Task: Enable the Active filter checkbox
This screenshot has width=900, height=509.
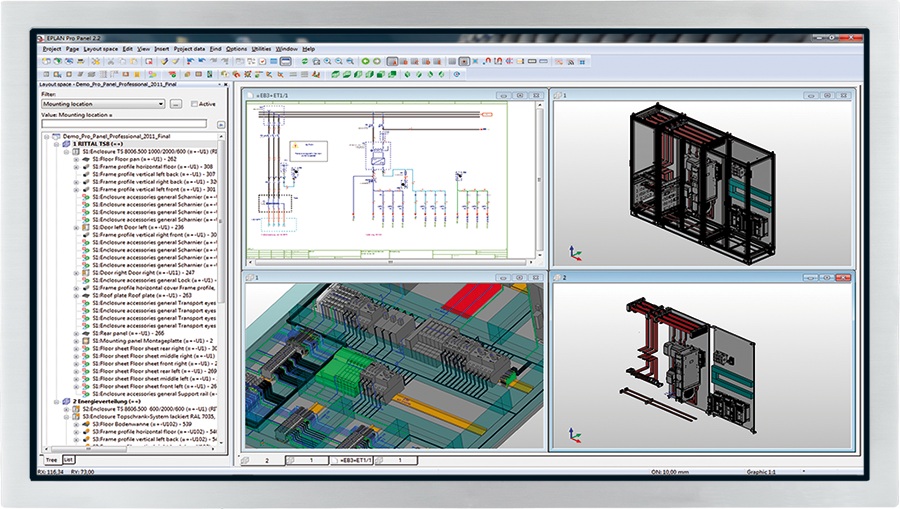Action: pyautogui.click(x=194, y=104)
